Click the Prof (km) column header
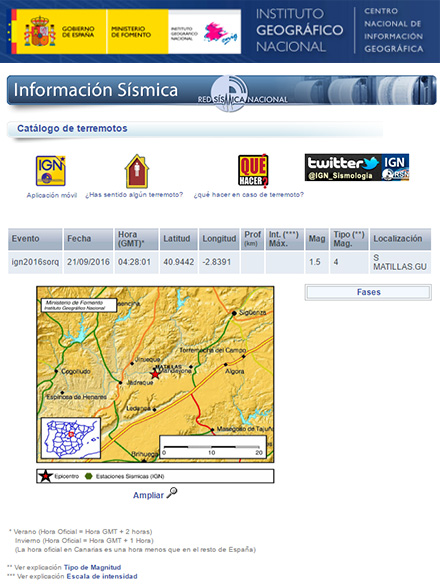The height and width of the screenshot is (584, 440). point(252,239)
